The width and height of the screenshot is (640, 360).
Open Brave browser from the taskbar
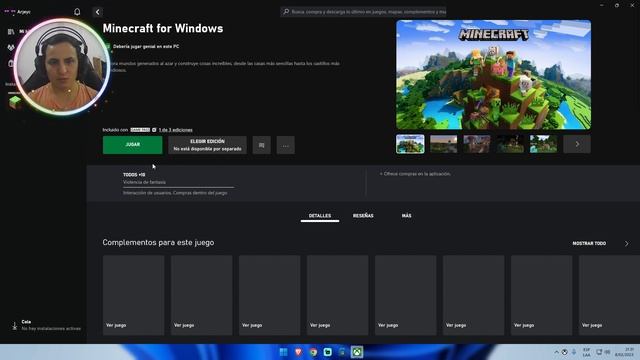[298, 352]
